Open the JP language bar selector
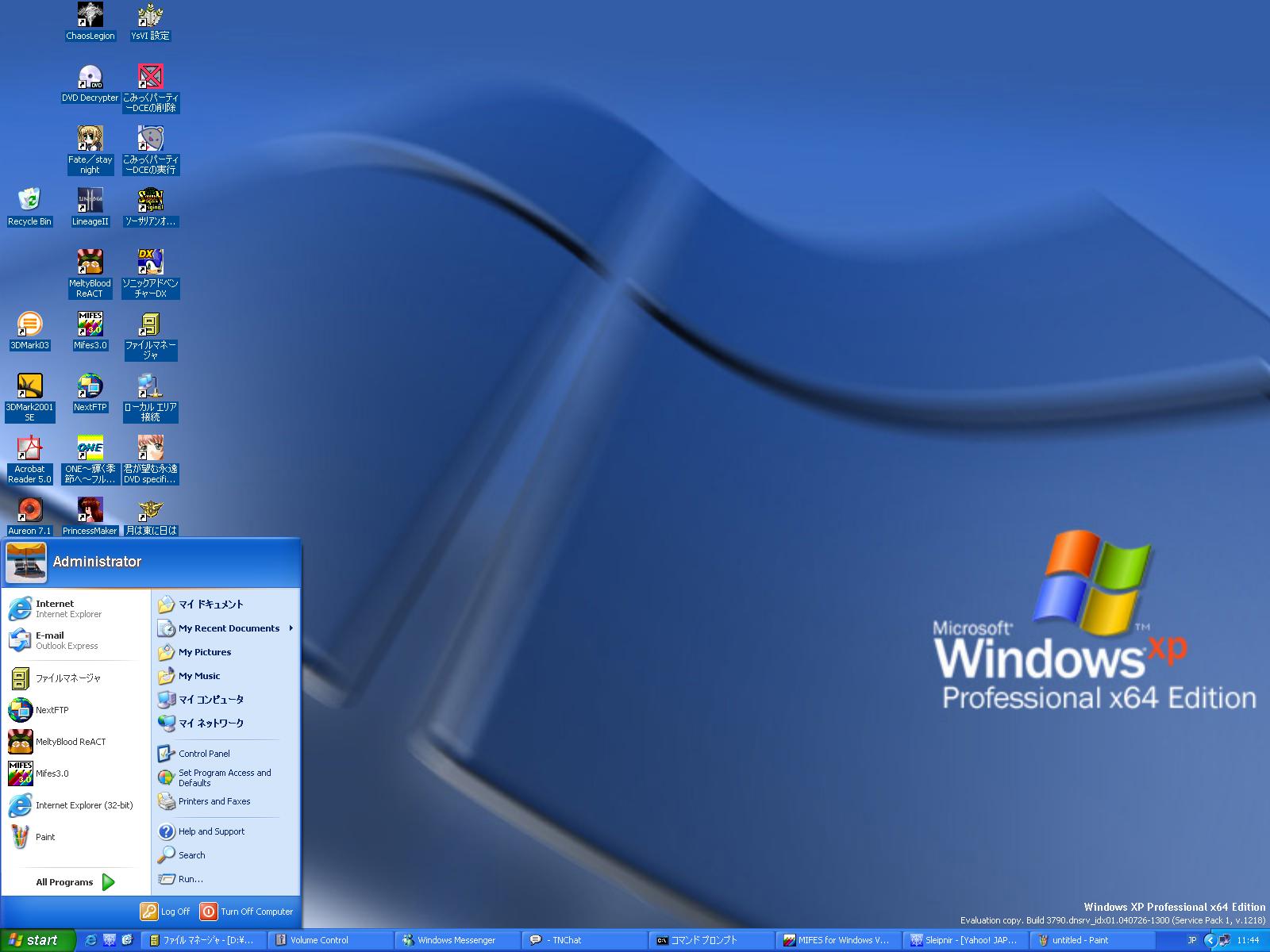This screenshot has height=952, width=1270. 1191,940
